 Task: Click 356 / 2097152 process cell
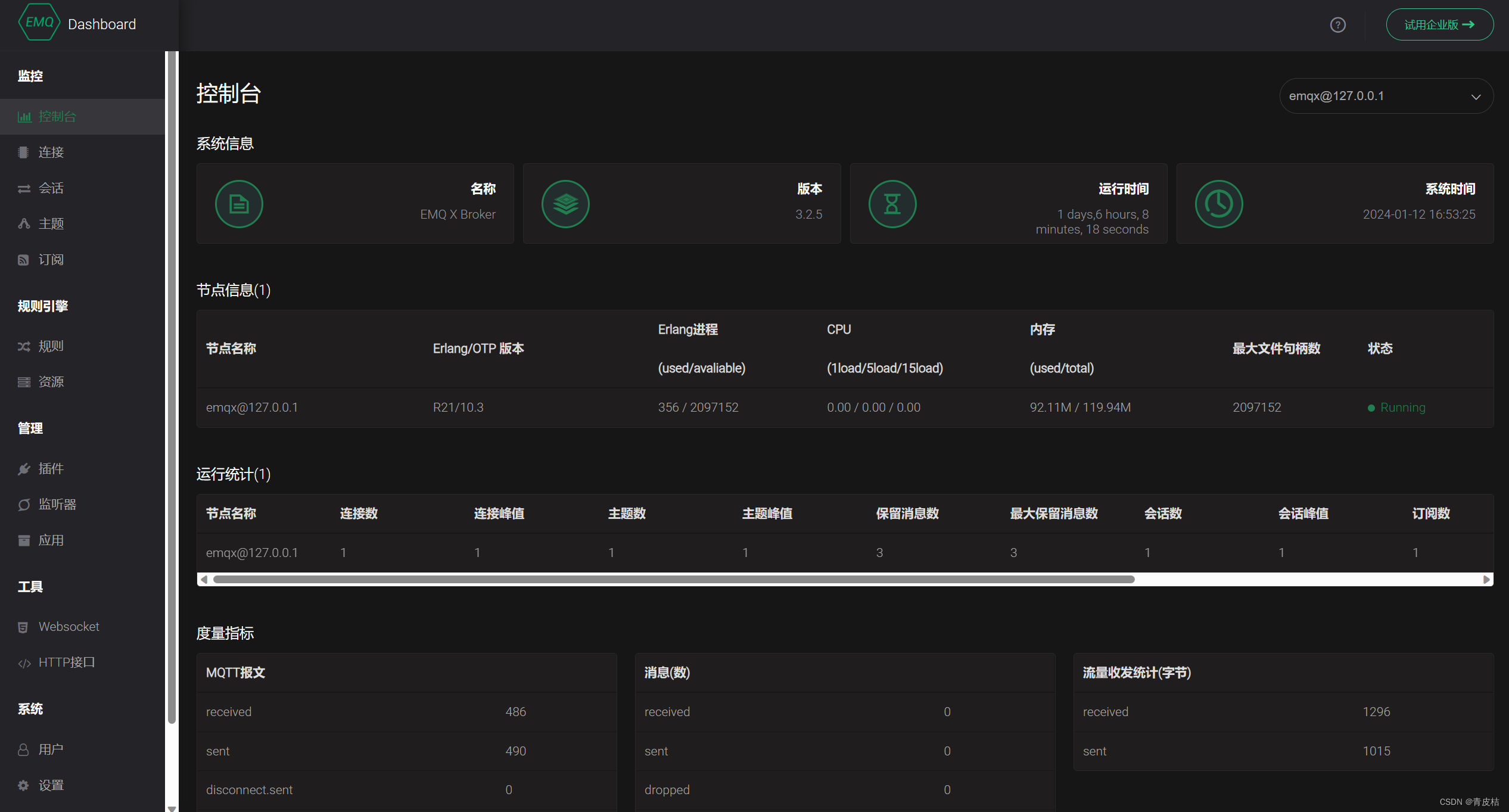[x=698, y=407]
